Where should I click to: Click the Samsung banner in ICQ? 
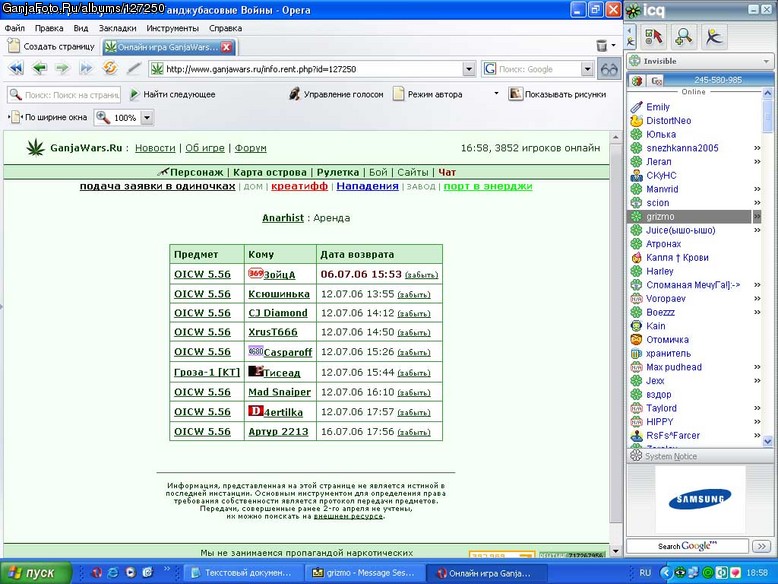coord(700,499)
